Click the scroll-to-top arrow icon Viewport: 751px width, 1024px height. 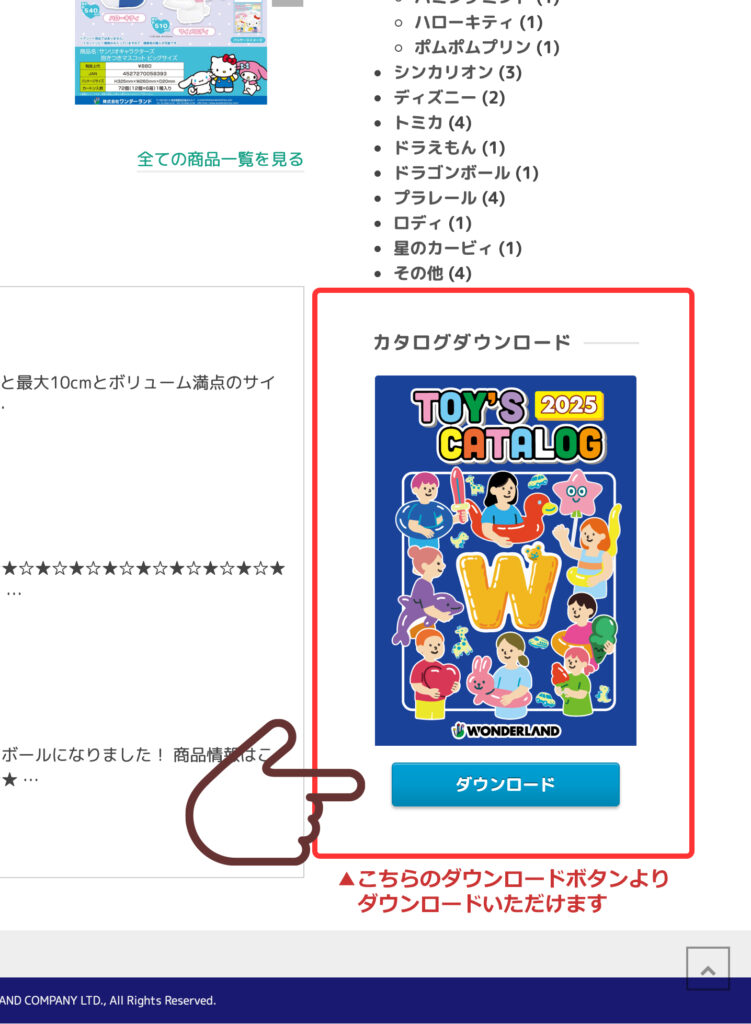point(708,968)
